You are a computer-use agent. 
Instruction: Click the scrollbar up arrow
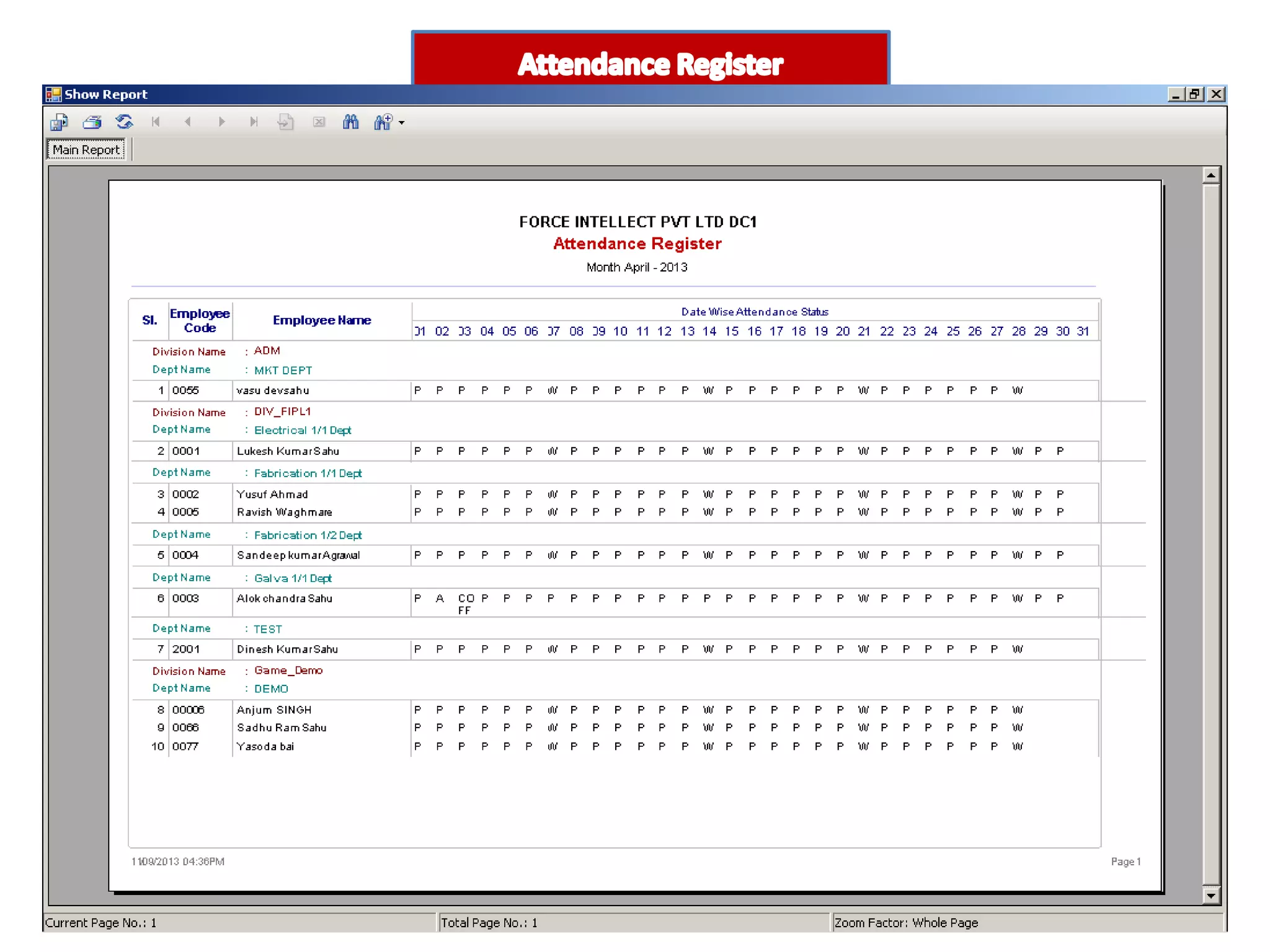(x=1210, y=175)
